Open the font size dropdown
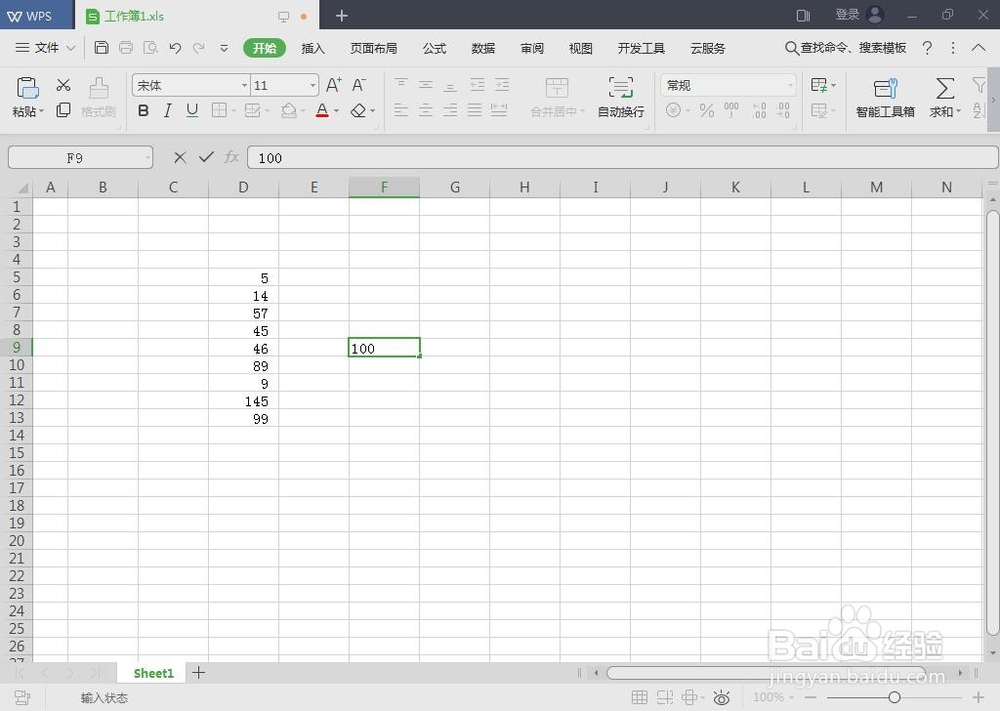Screen dimensions: 1000x711 click(311, 85)
